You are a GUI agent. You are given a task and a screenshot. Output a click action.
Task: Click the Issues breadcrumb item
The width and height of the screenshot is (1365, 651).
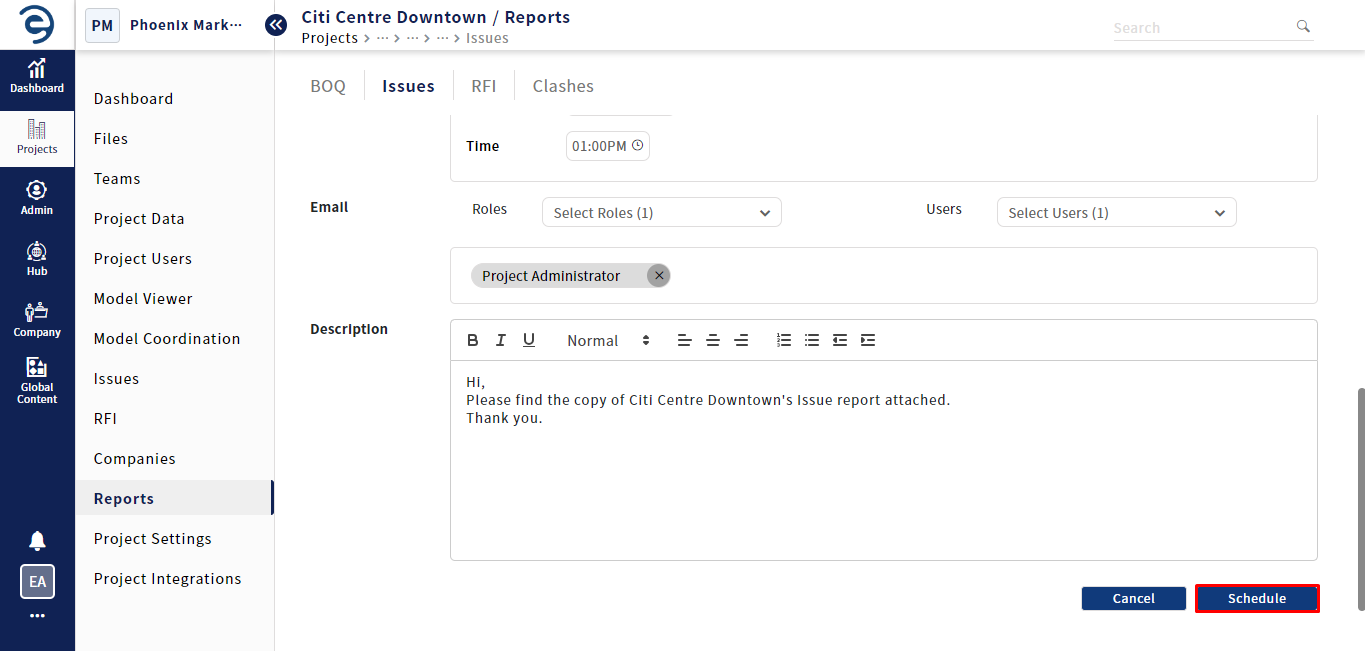point(487,38)
